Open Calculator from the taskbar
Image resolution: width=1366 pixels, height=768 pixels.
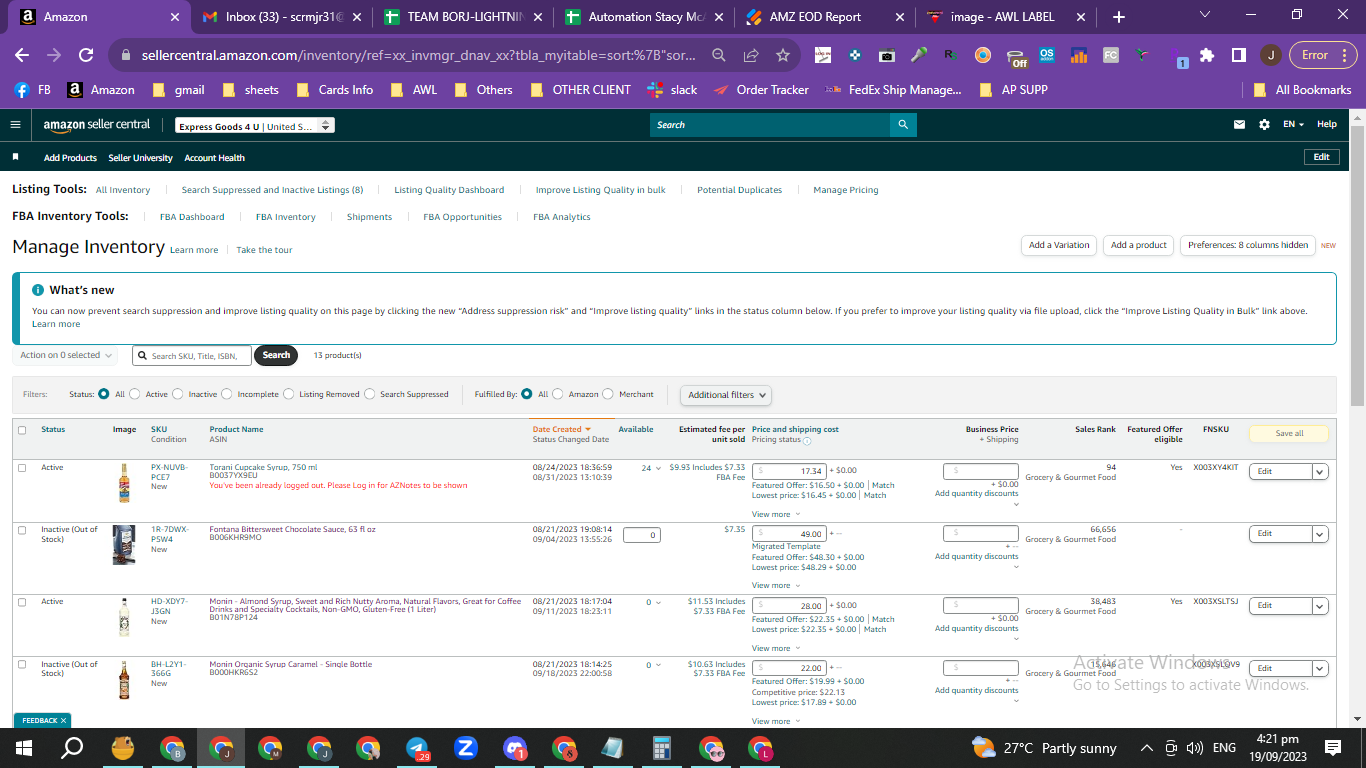[661, 748]
